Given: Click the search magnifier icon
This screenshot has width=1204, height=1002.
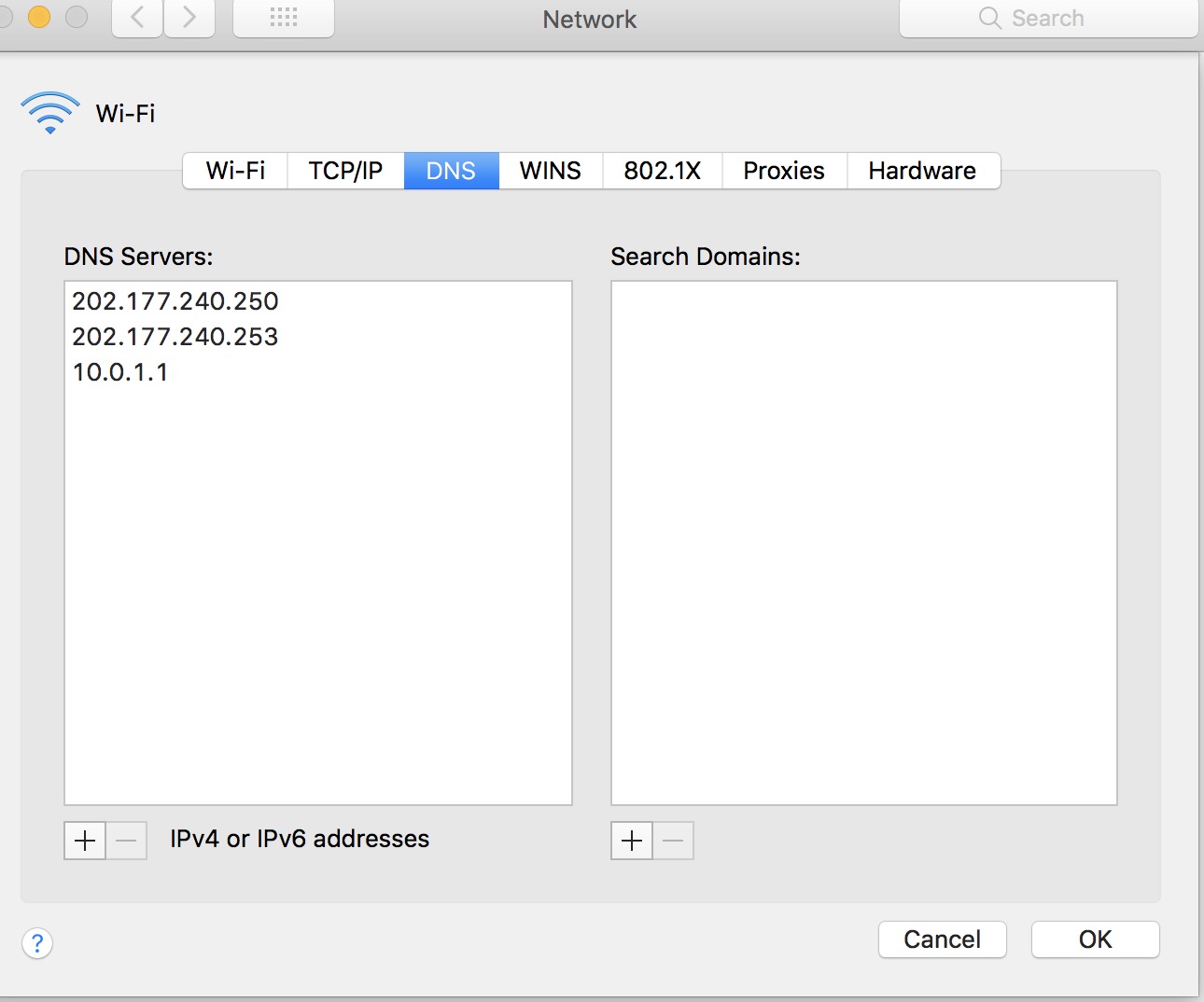Looking at the screenshot, I should click(x=989, y=19).
